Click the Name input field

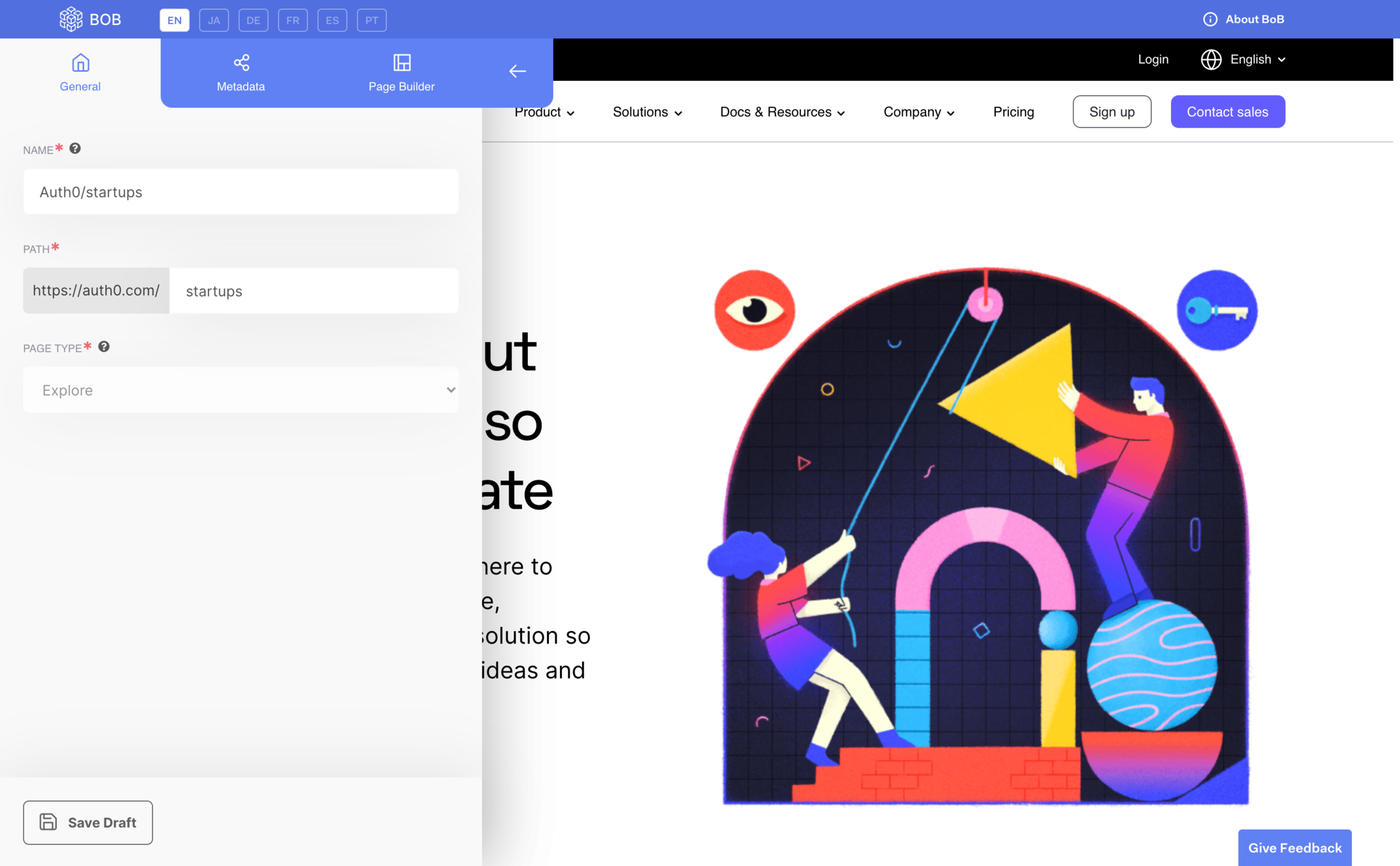(240, 192)
